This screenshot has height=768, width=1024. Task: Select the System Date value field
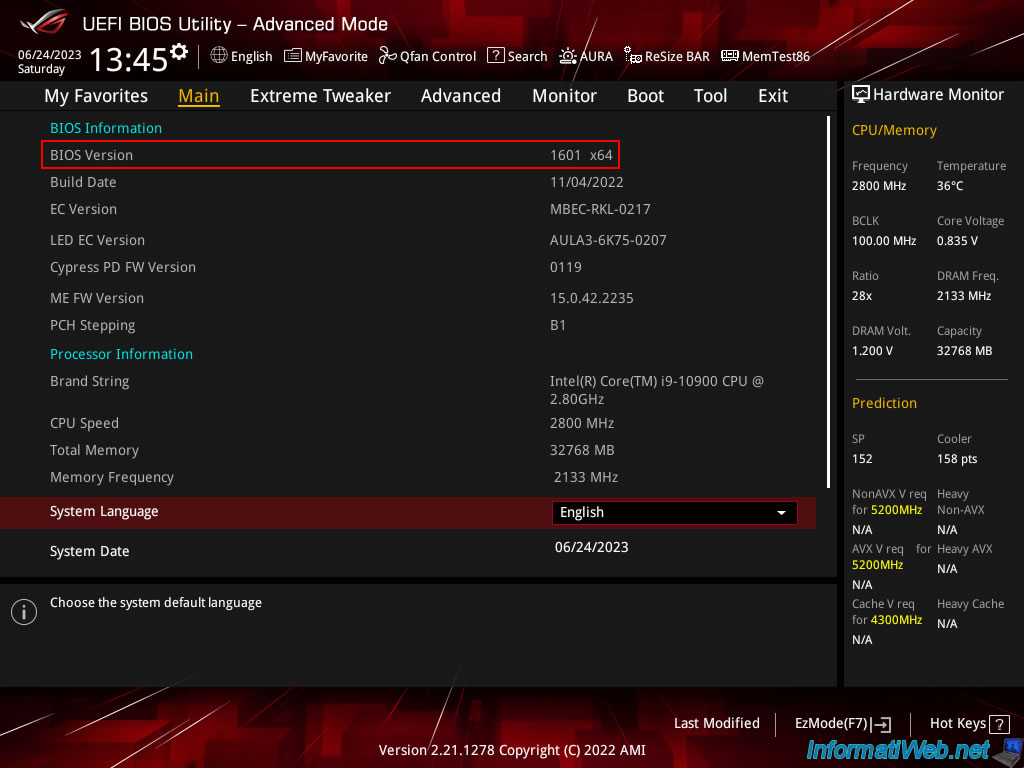coord(592,547)
